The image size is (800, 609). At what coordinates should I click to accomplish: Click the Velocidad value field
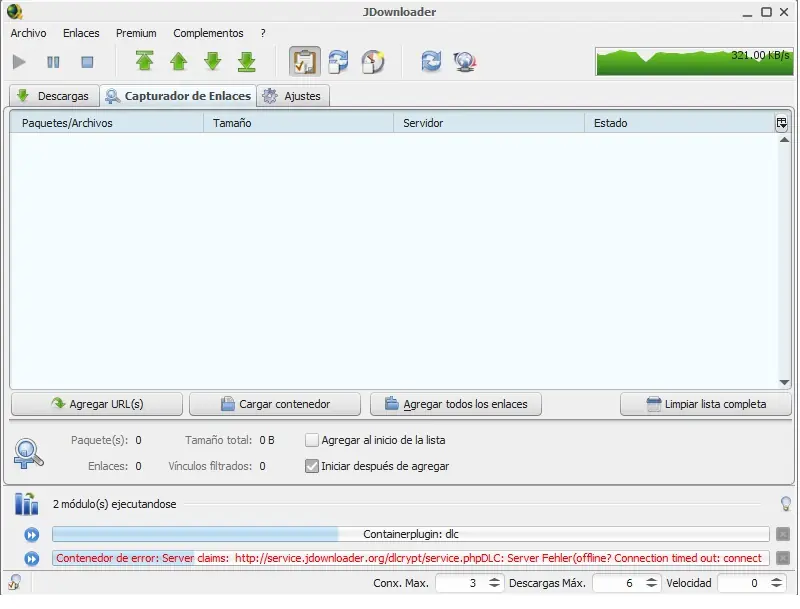[742, 583]
